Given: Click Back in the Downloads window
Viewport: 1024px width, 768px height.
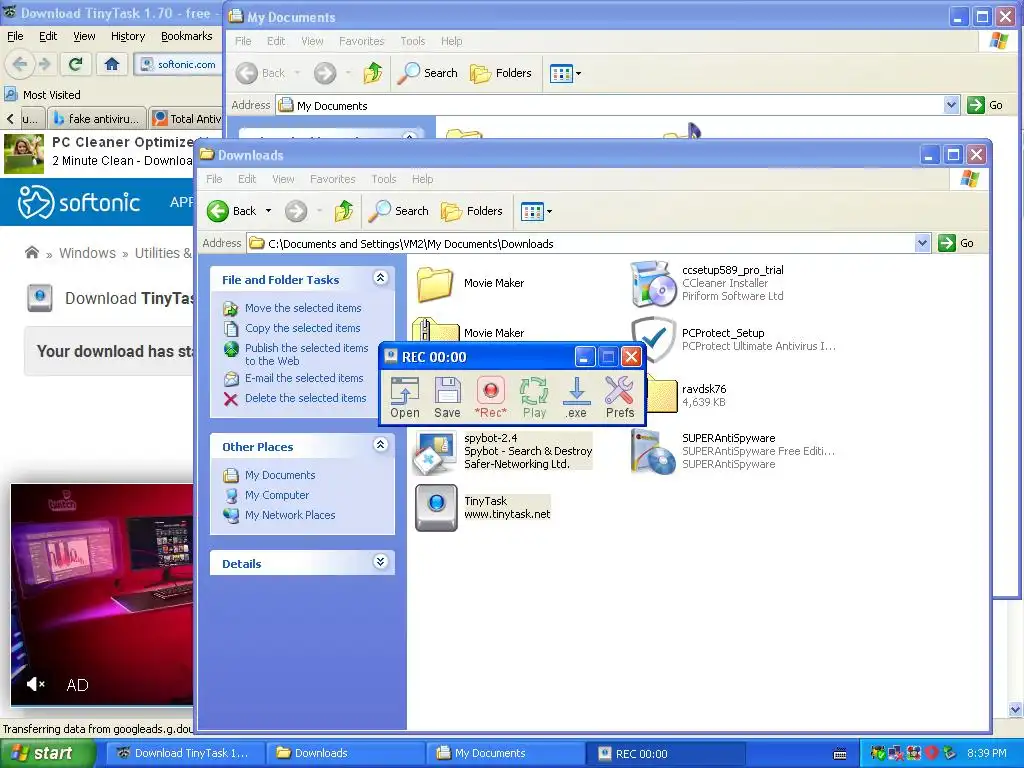Looking at the screenshot, I should pos(232,211).
